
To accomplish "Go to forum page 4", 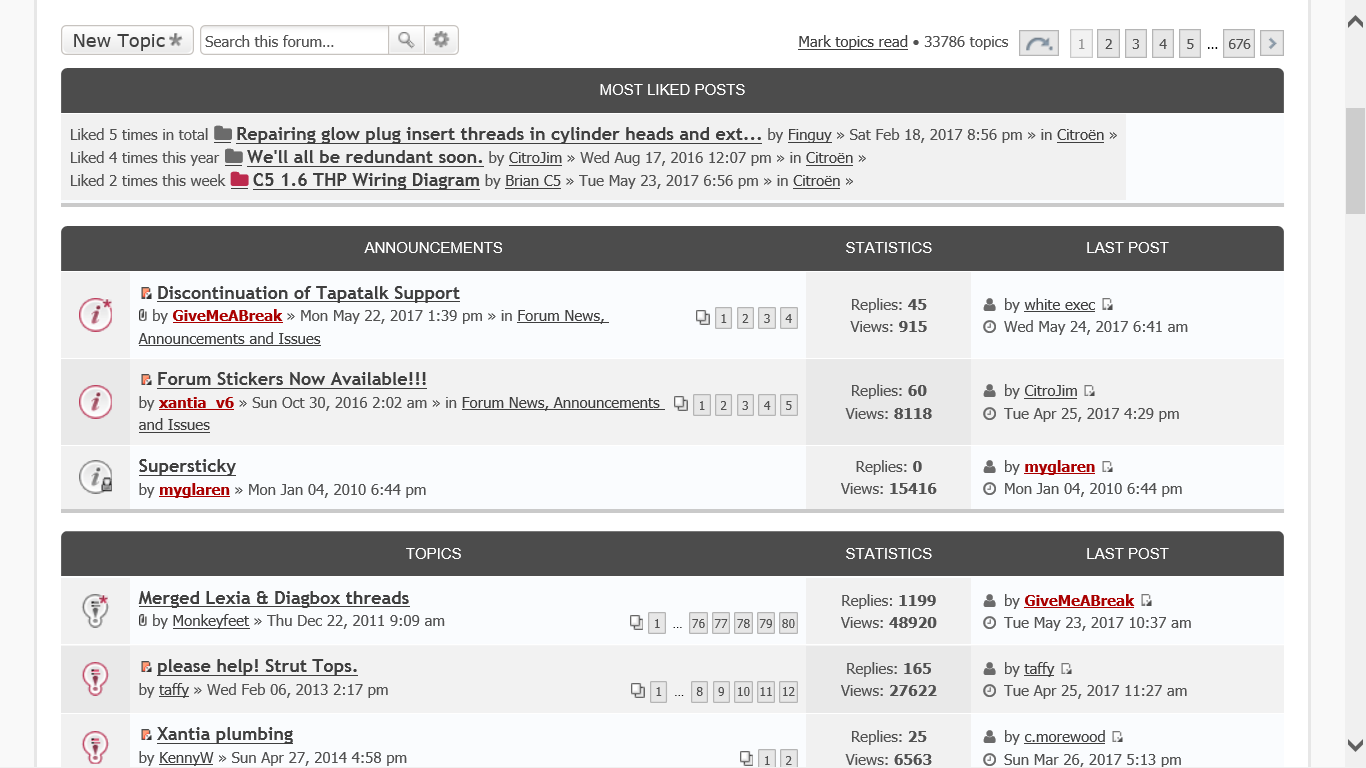I will click(x=1162, y=43).
